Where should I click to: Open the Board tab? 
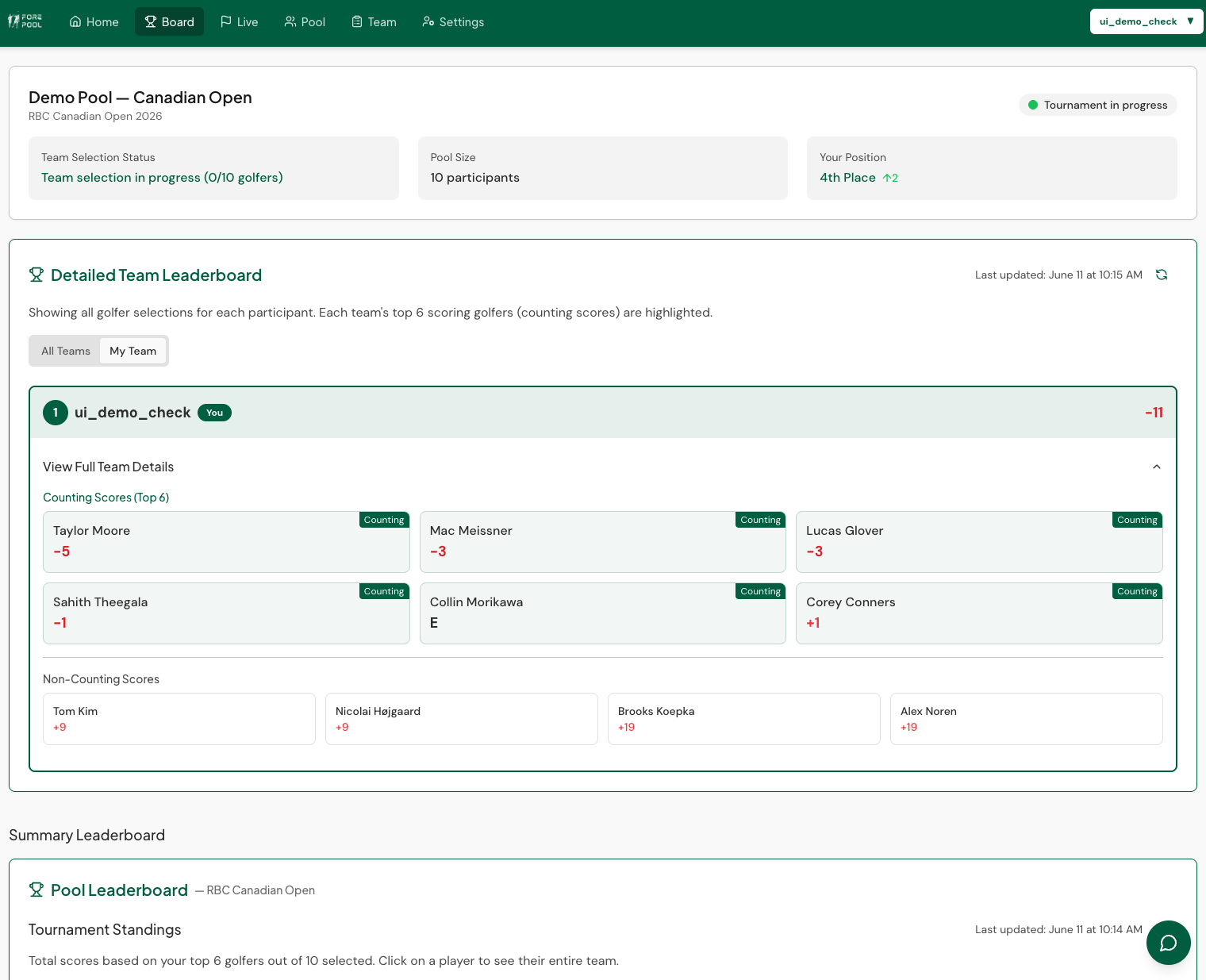tap(169, 21)
